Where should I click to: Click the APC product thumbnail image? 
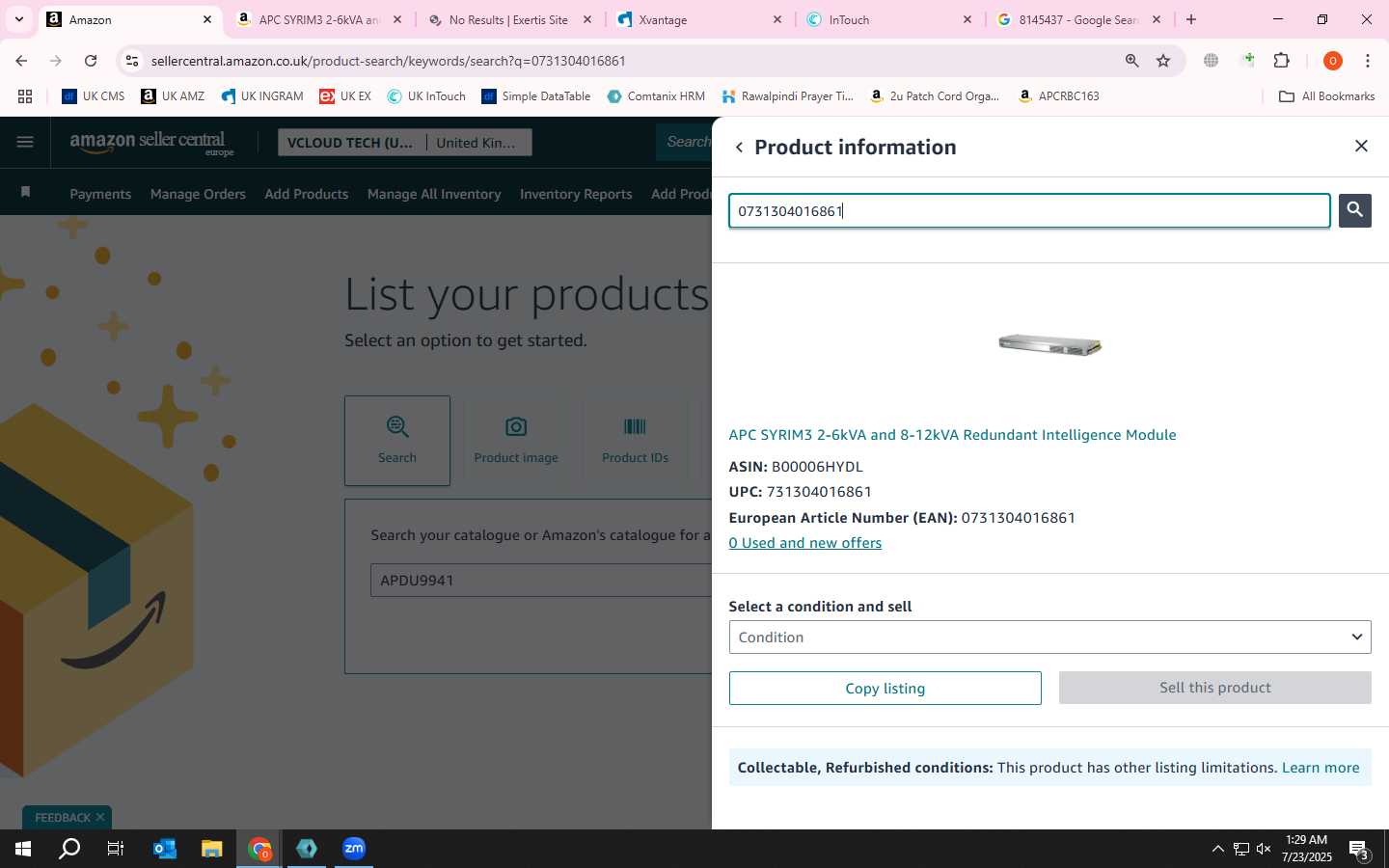(1049, 344)
